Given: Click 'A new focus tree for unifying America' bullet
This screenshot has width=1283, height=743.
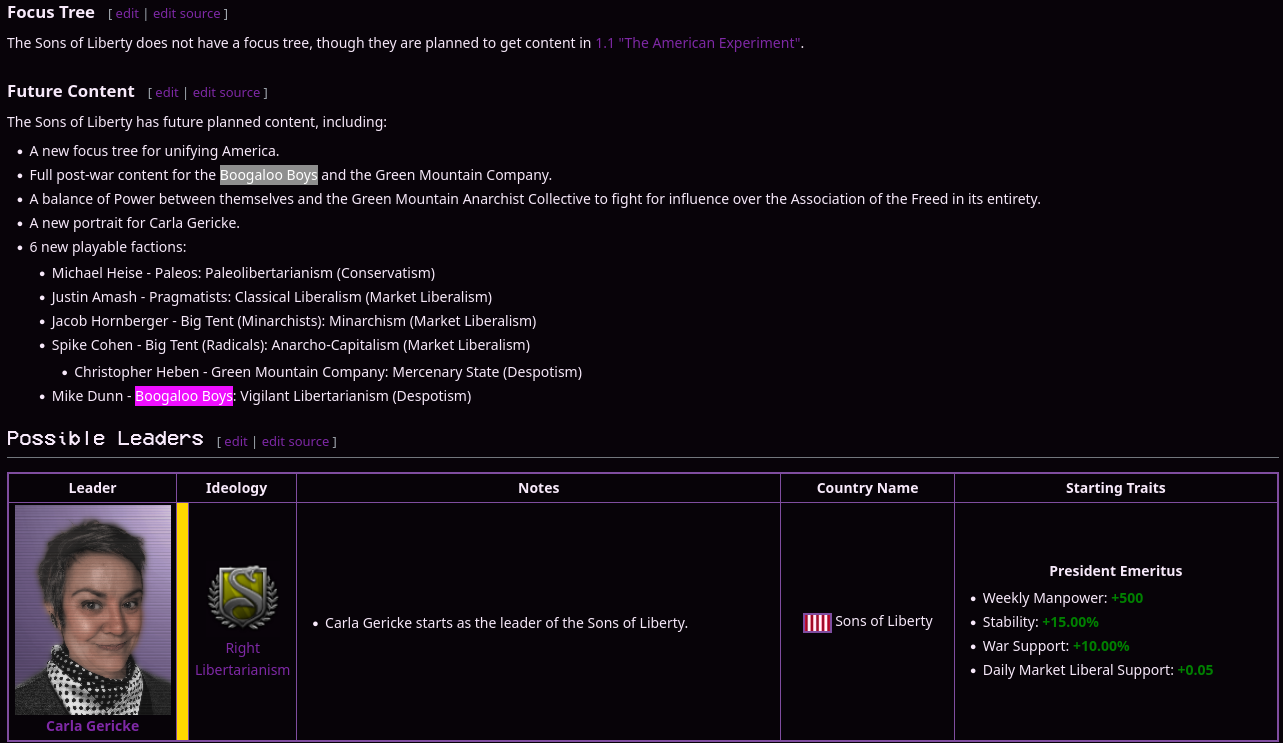Looking at the screenshot, I should pos(154,151).
